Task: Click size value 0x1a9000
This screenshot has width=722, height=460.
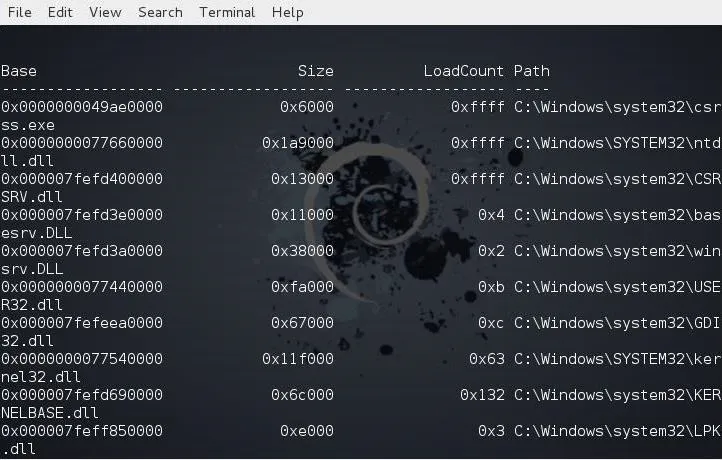Action: 298,143
